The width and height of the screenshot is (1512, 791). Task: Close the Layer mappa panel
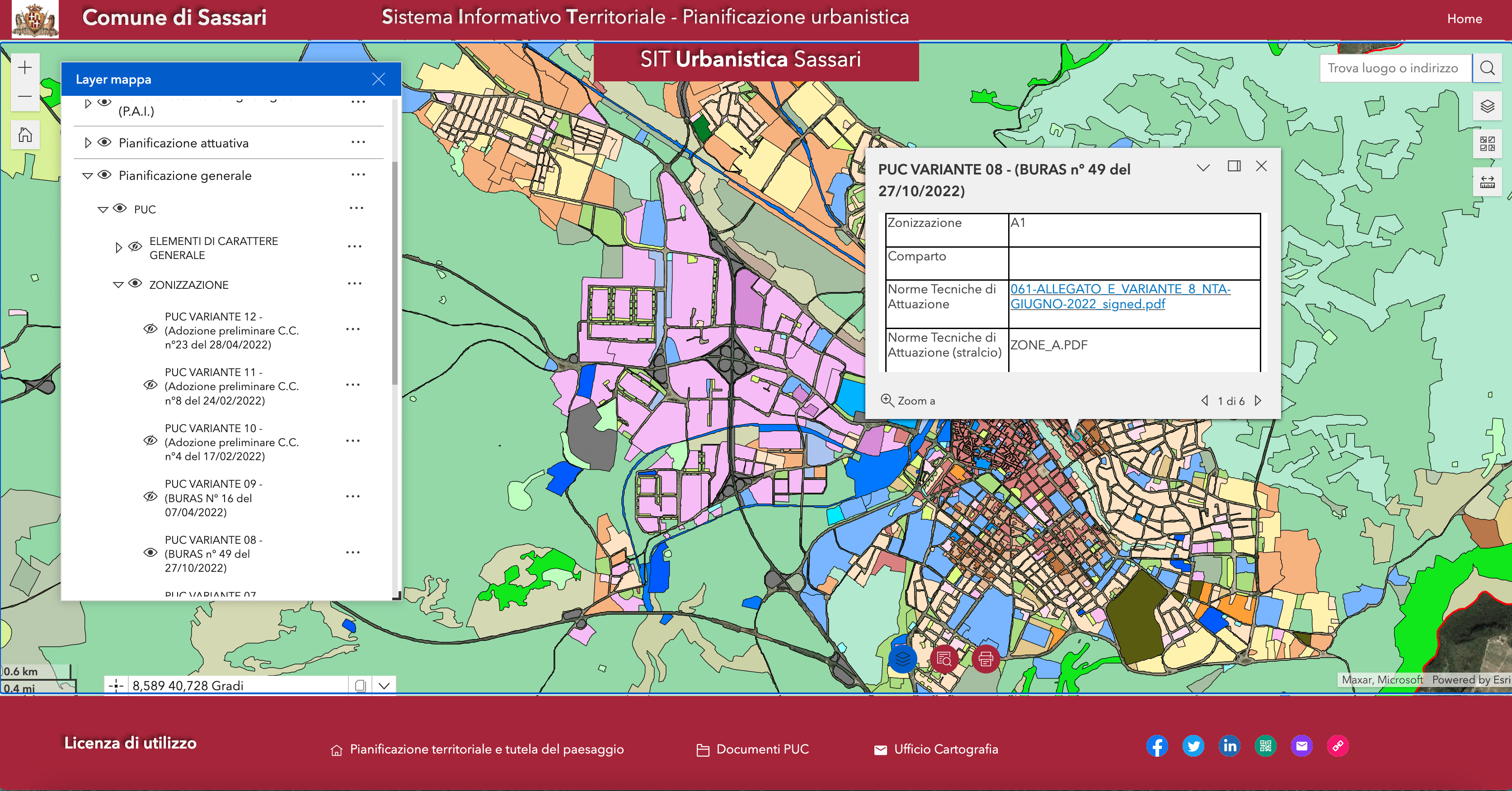[379, 79]
